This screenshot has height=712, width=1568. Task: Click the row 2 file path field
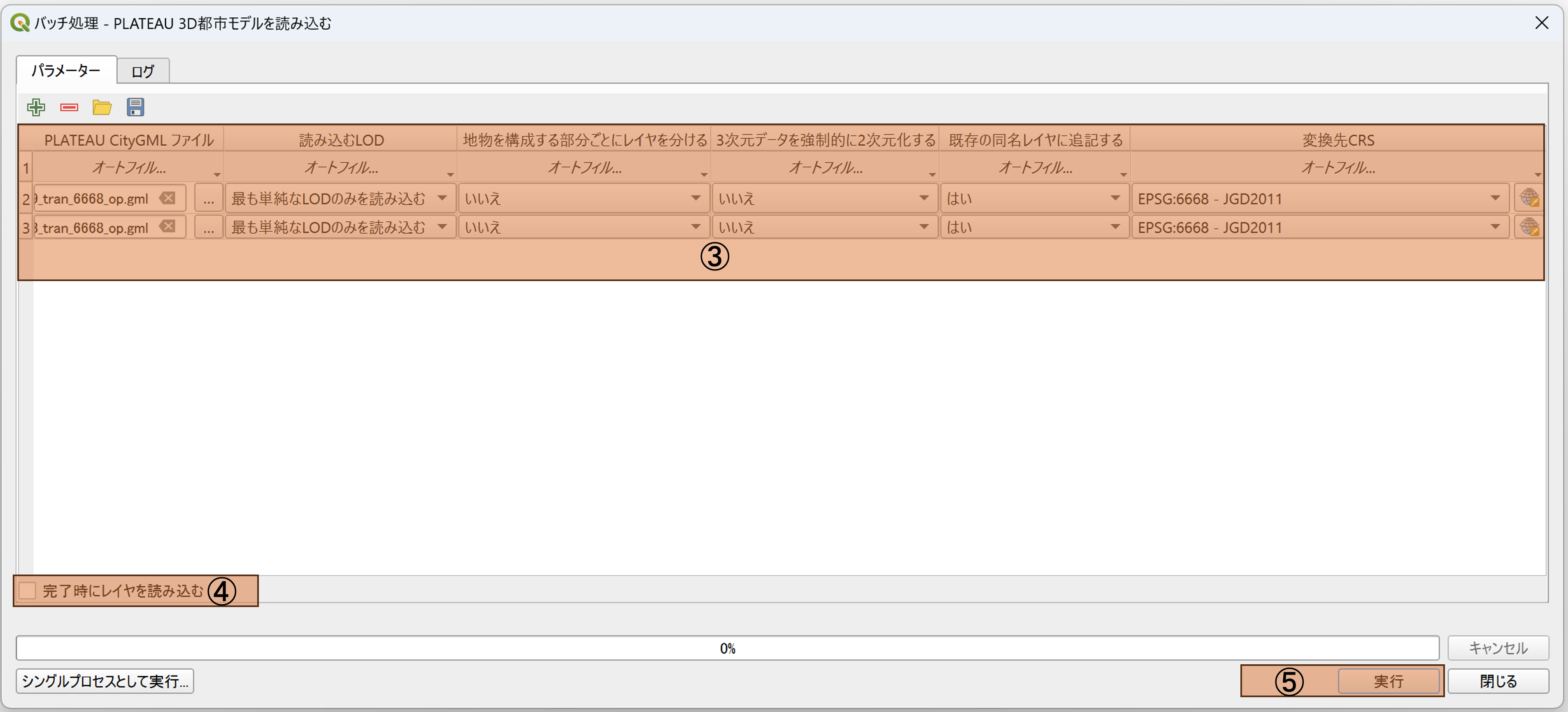109,198
